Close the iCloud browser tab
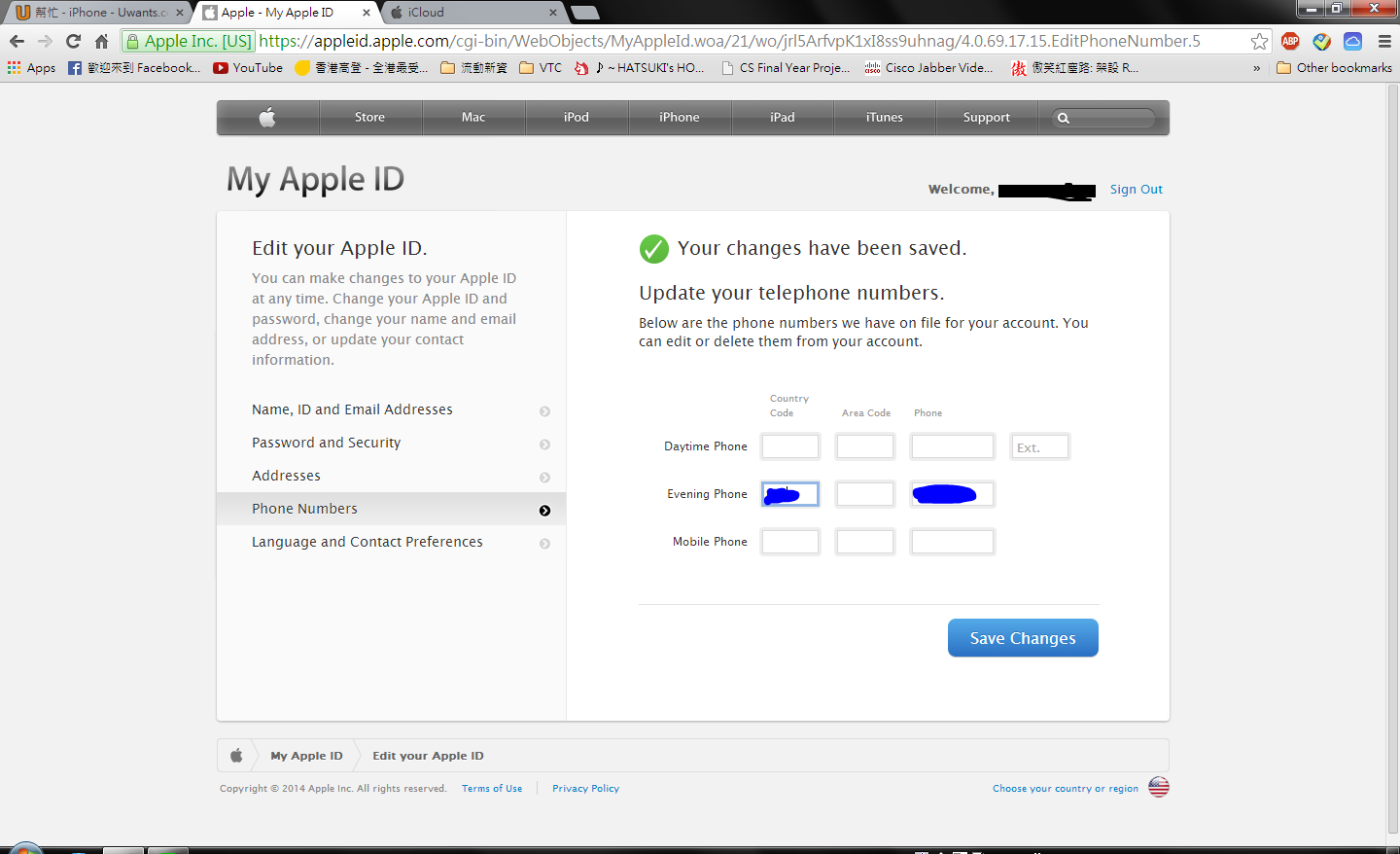1400x854 pixels. [x=553, y=13]
